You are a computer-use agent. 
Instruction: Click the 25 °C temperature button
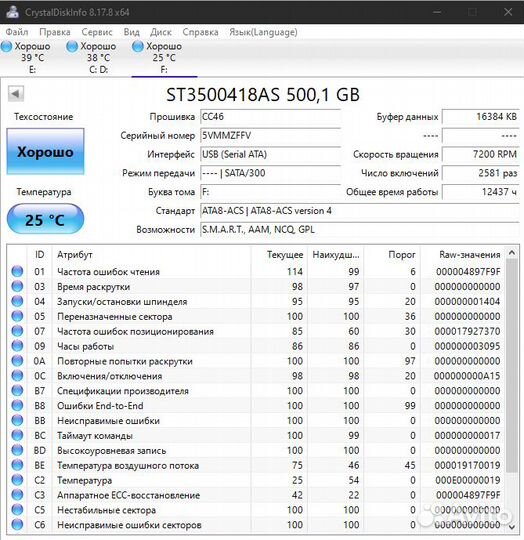coord(45,219)
